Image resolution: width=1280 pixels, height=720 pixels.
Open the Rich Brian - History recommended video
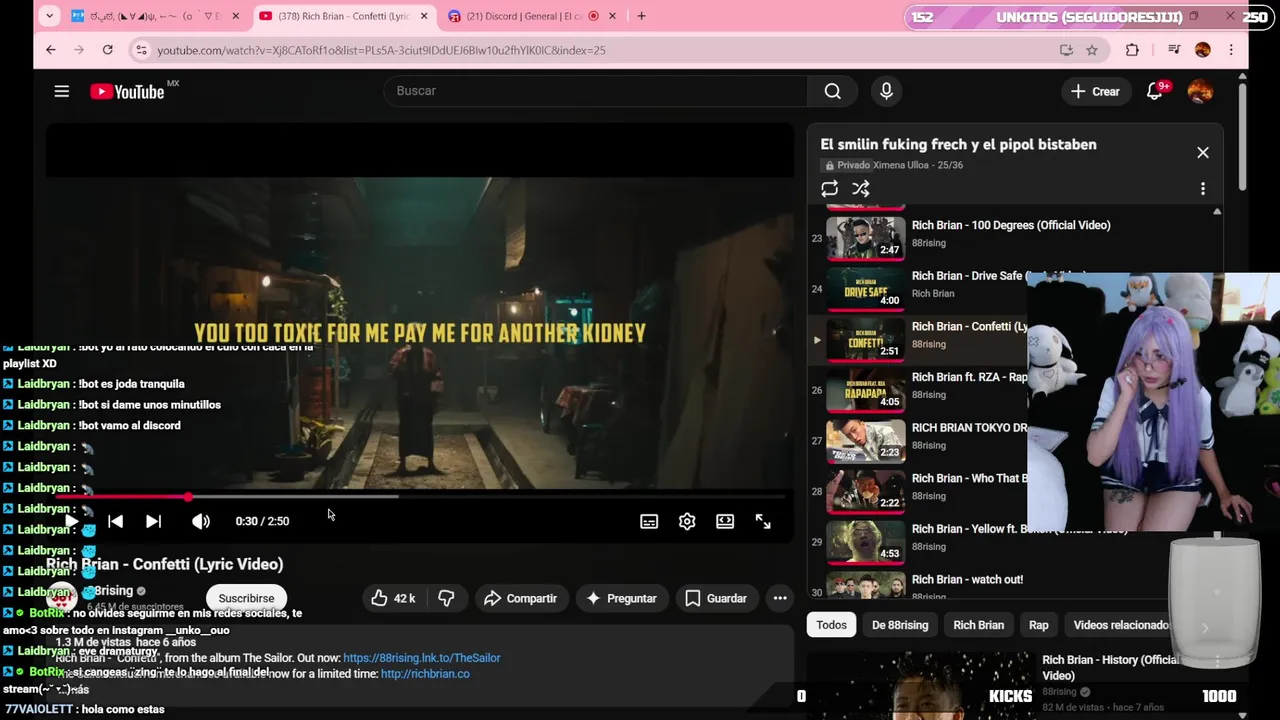pyautogui.click(x=1110, y=667)
